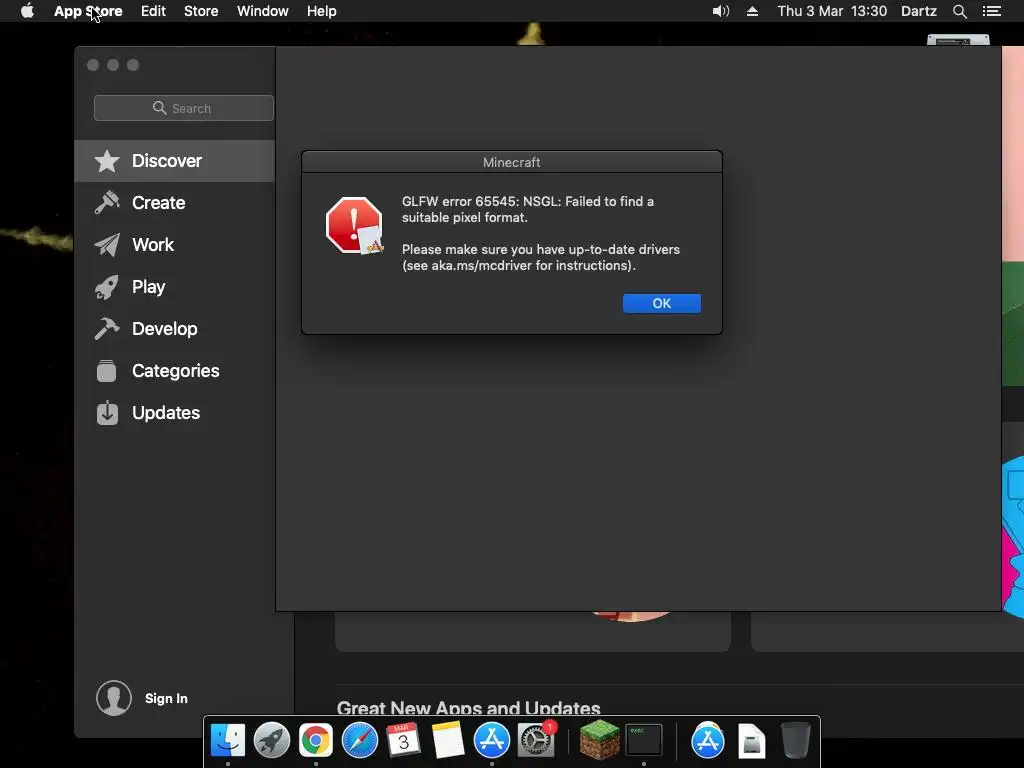1024x768 pixels.
Task: Open the Window menu
Action: 263,11
